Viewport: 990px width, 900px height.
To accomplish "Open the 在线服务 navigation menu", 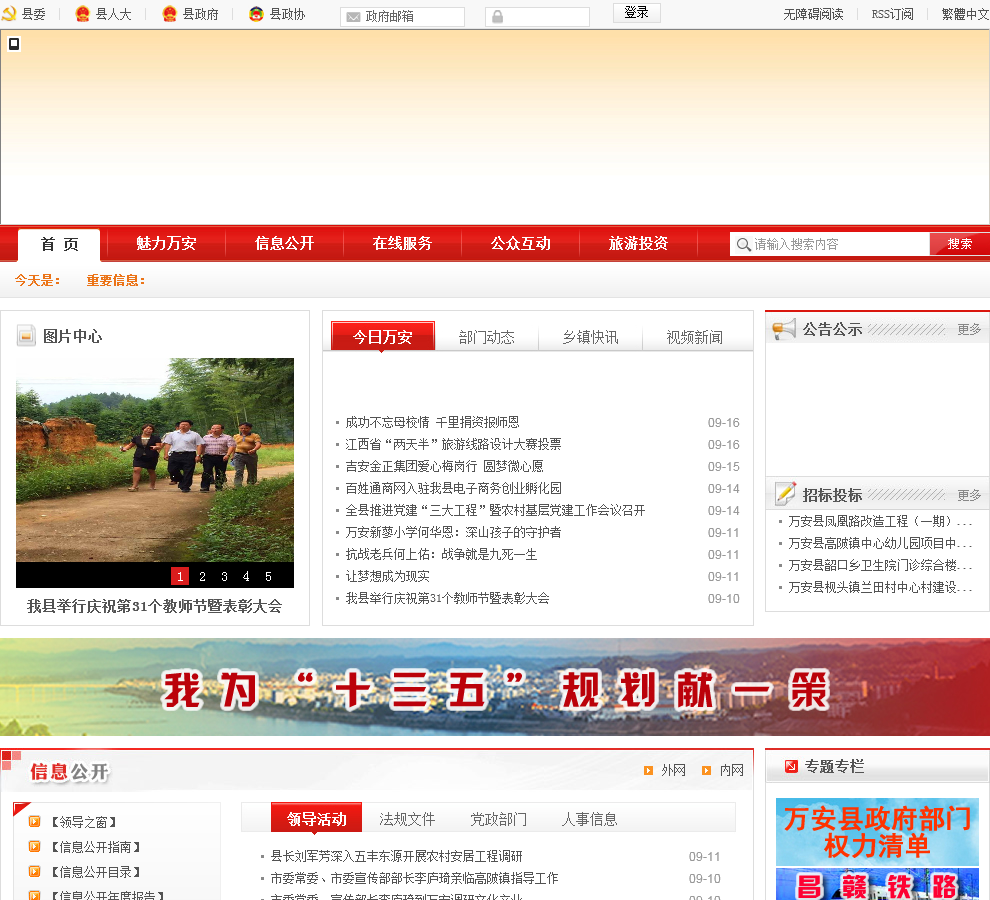I will [402, 244].
